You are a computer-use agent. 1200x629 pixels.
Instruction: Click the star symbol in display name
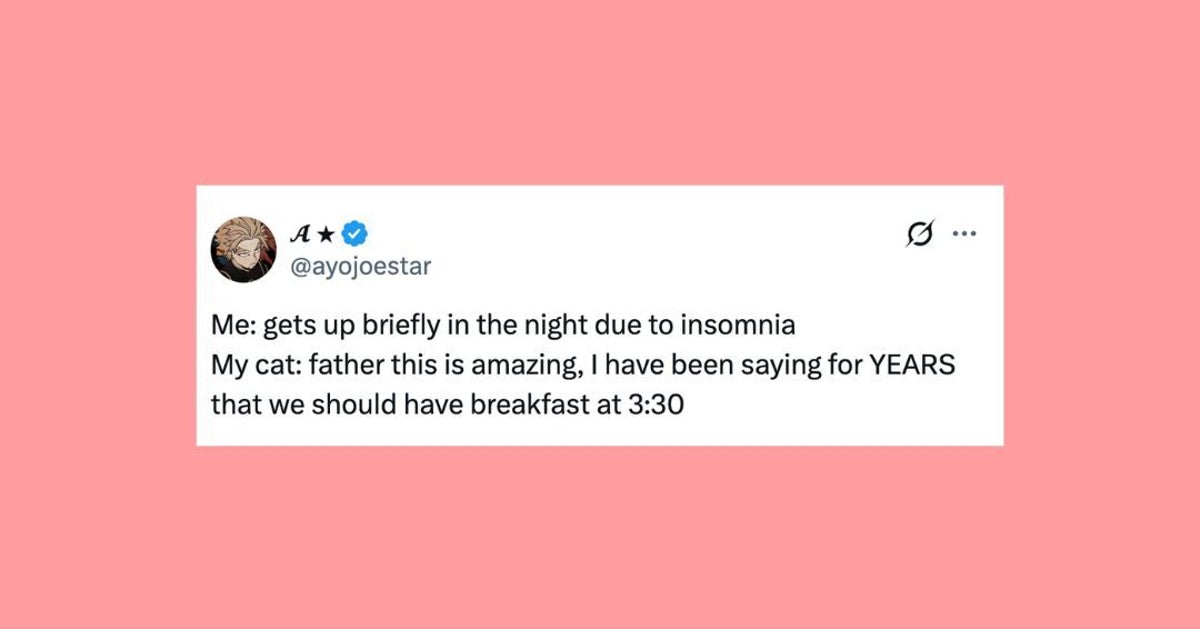(x=327, y=235)
